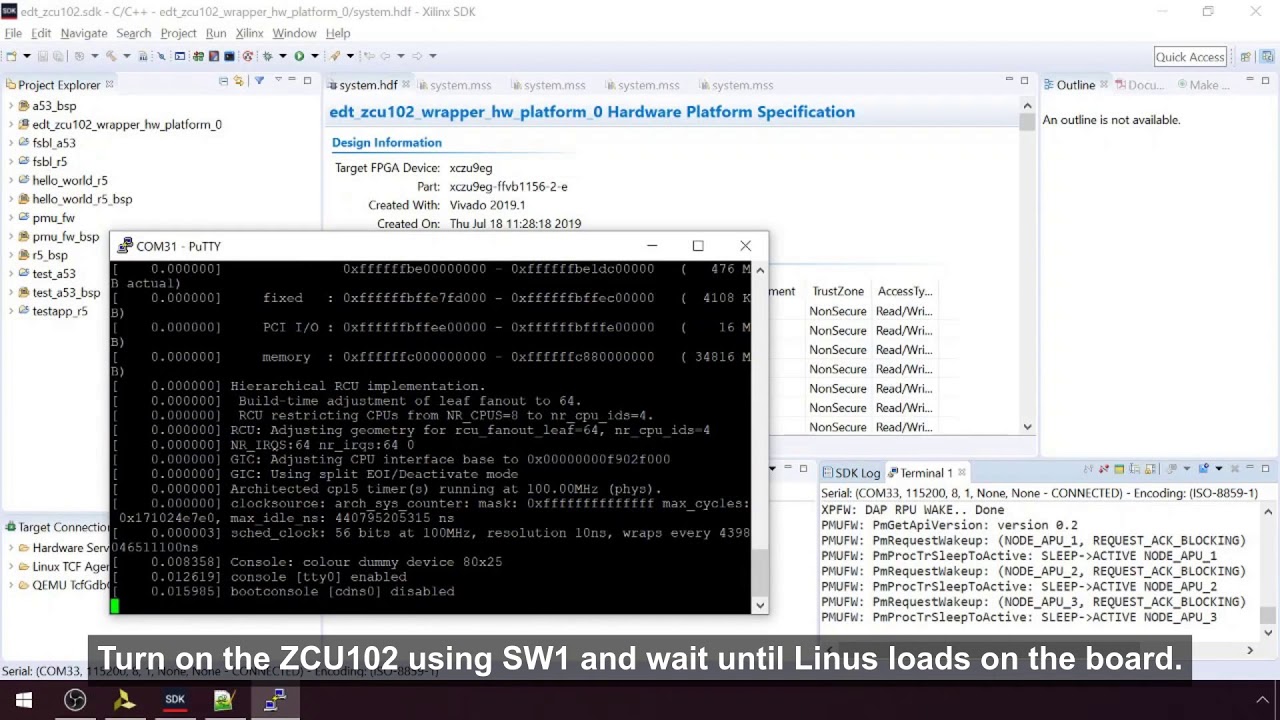Click the New wizard toolbar icon

11,56
